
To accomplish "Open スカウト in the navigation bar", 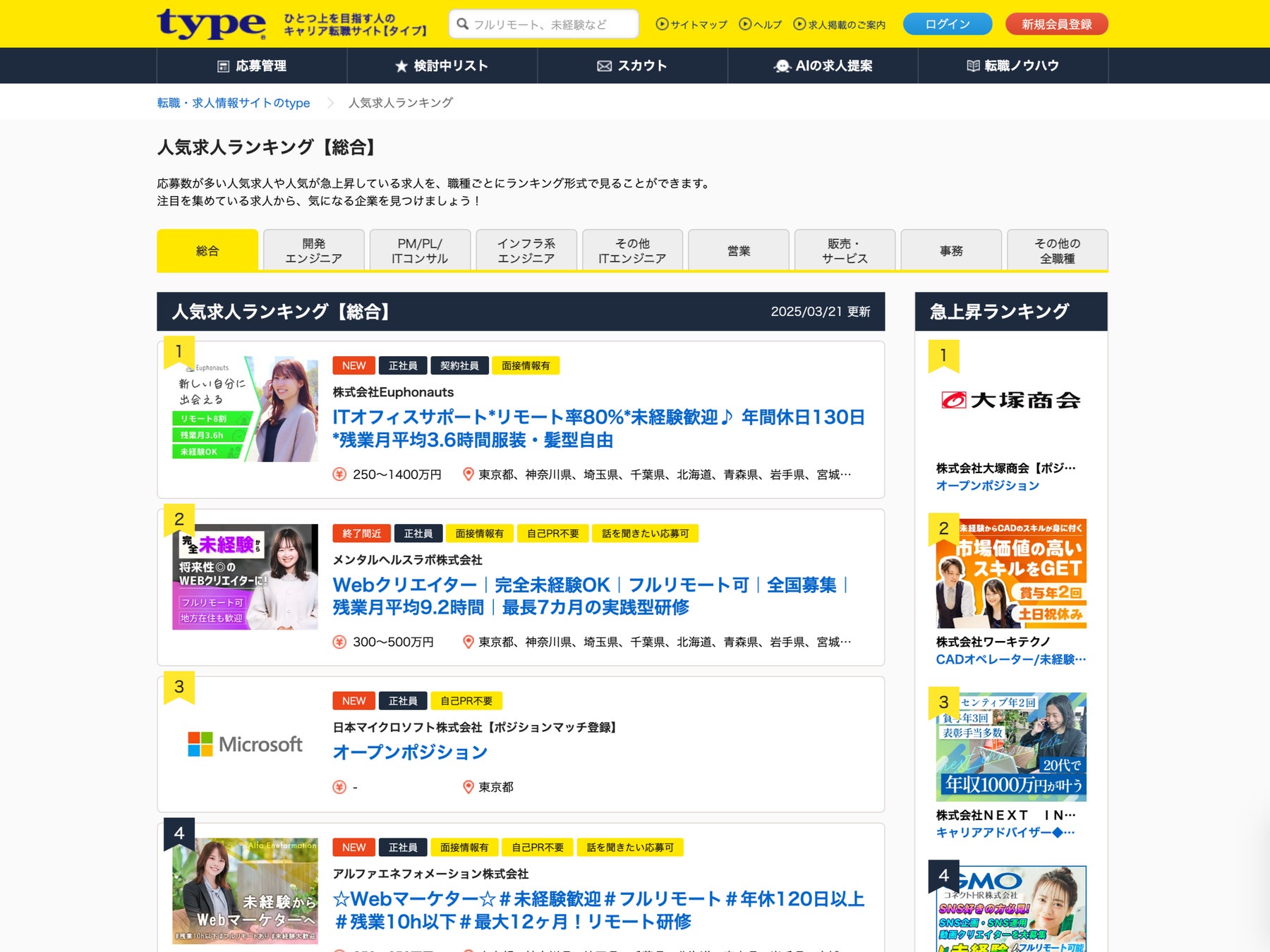I will pyautogui.click(x=633, y=66).
